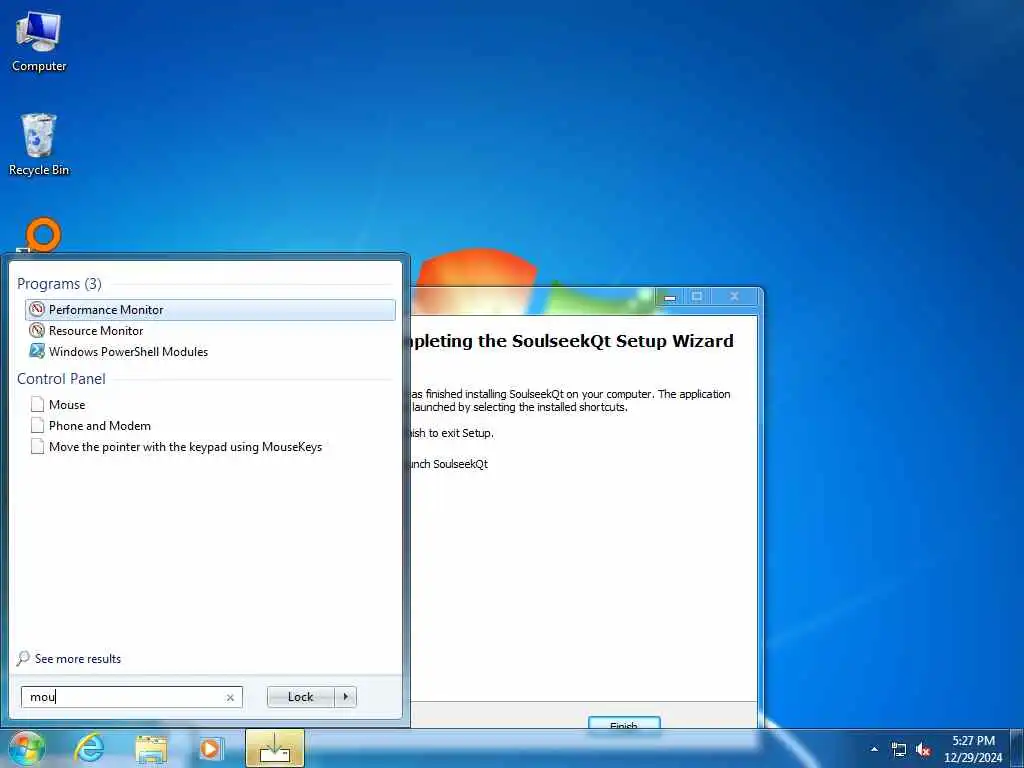Viewport: 1024px width, 768px height.
Task: Close the SoulseekQt Setup window
Action: click(x=734, y=297)
